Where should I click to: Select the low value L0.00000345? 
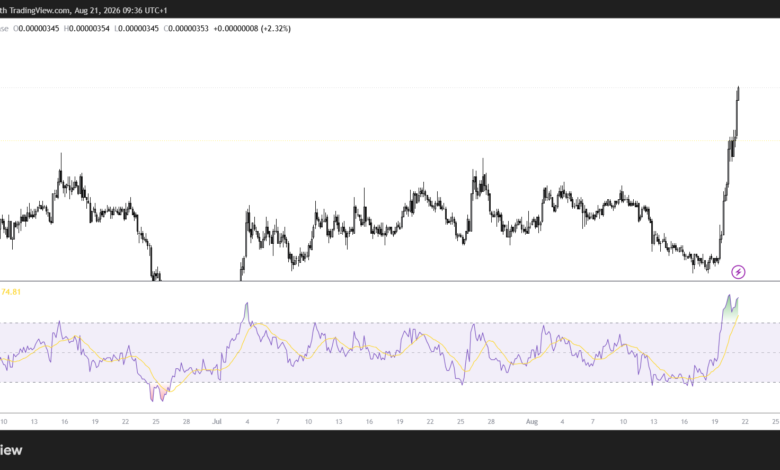coord(137,29)
